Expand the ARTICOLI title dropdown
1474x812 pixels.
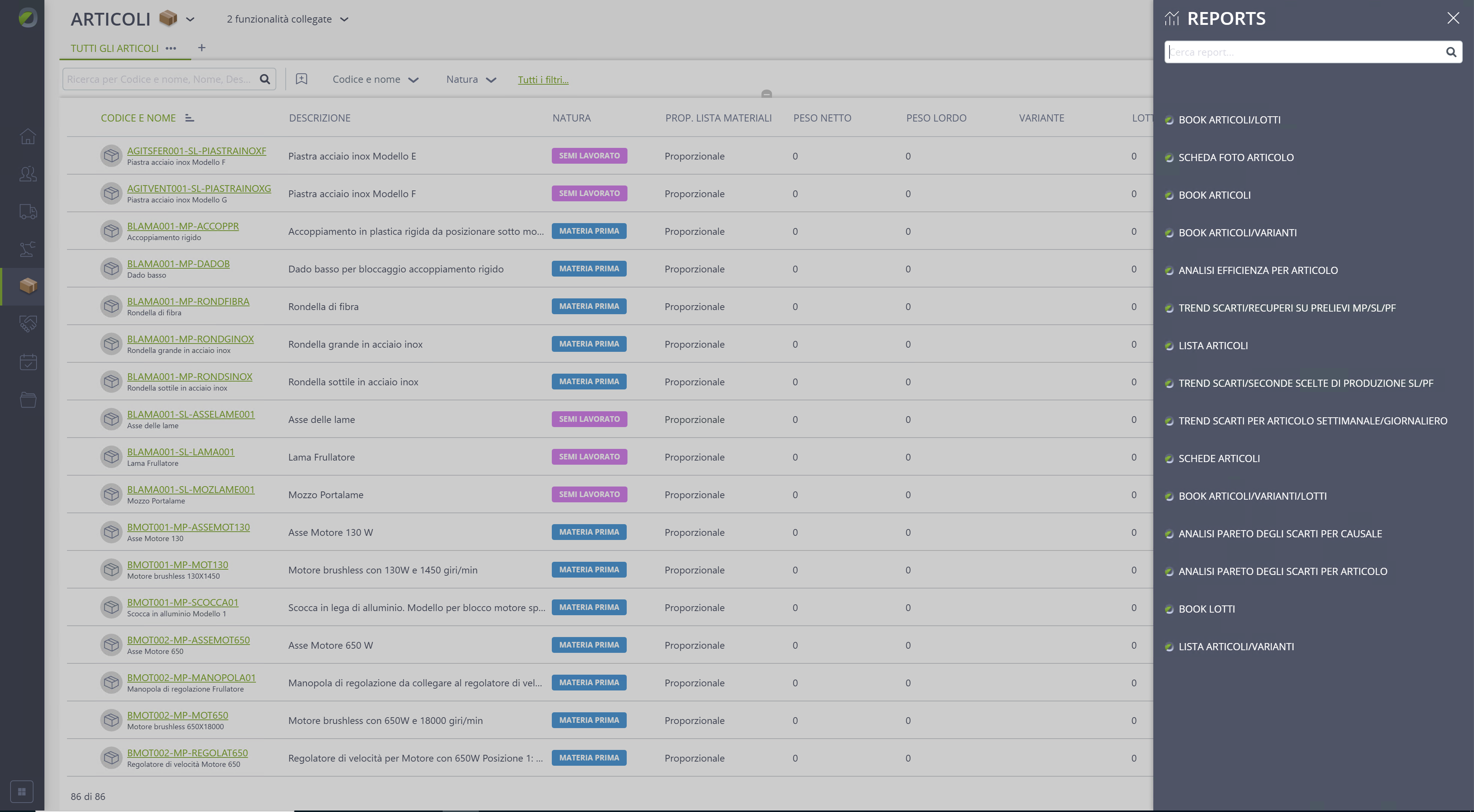click(190, 20)
